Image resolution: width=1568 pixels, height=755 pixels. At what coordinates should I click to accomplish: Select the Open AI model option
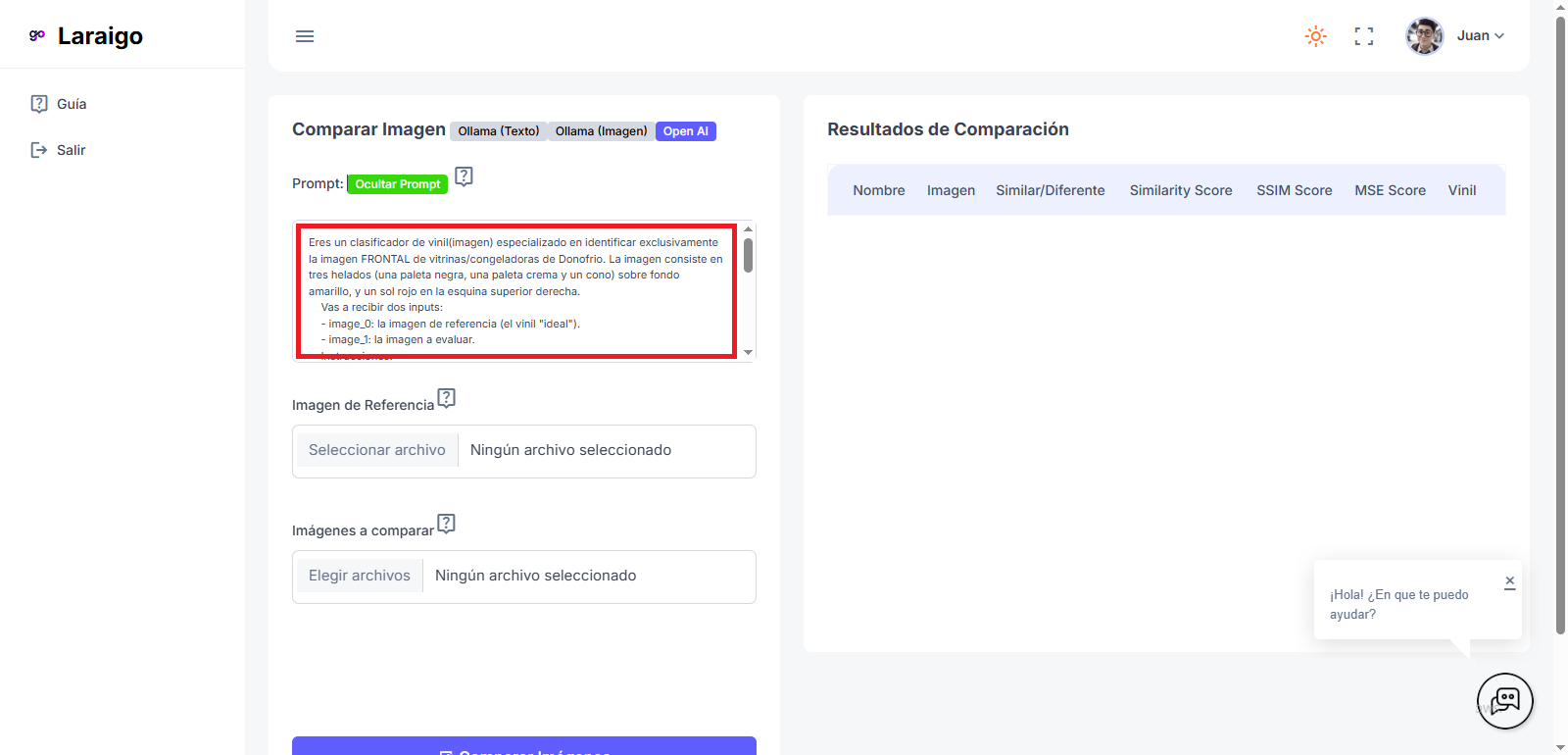[x=685, y=131]
